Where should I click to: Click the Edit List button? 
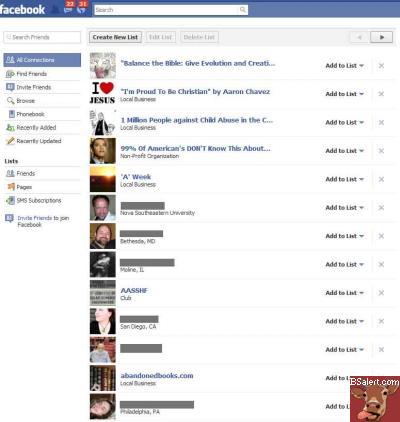(x=160, y=37)
